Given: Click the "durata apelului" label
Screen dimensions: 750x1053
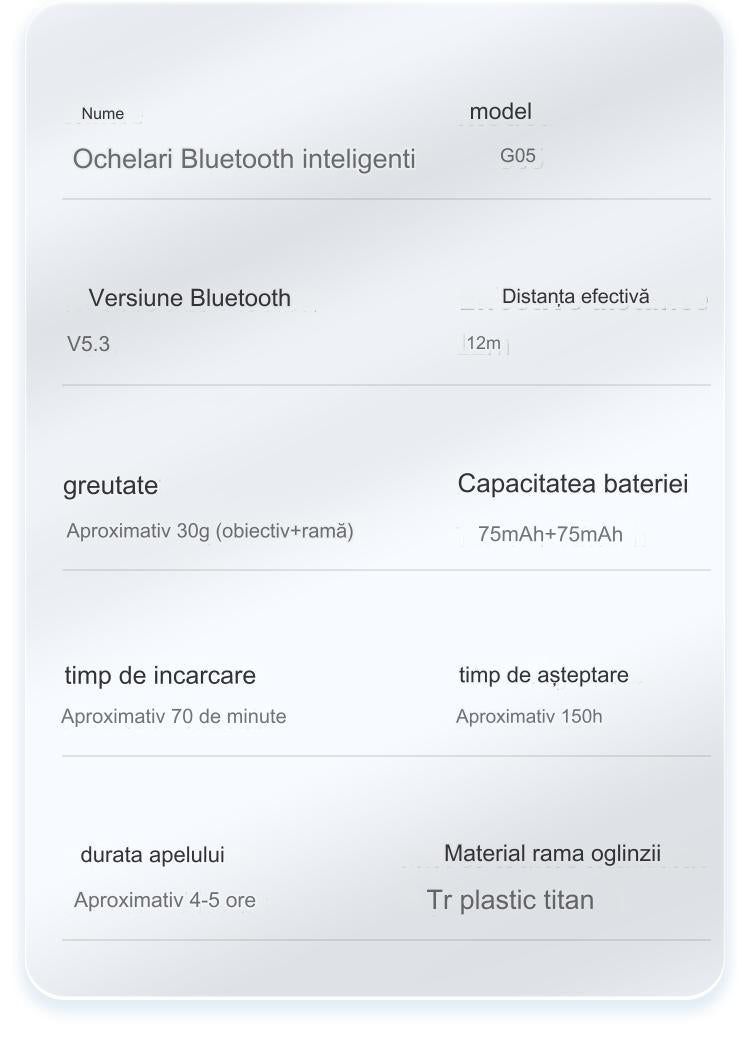Looking at the screenshot, I should coord(152,855).
